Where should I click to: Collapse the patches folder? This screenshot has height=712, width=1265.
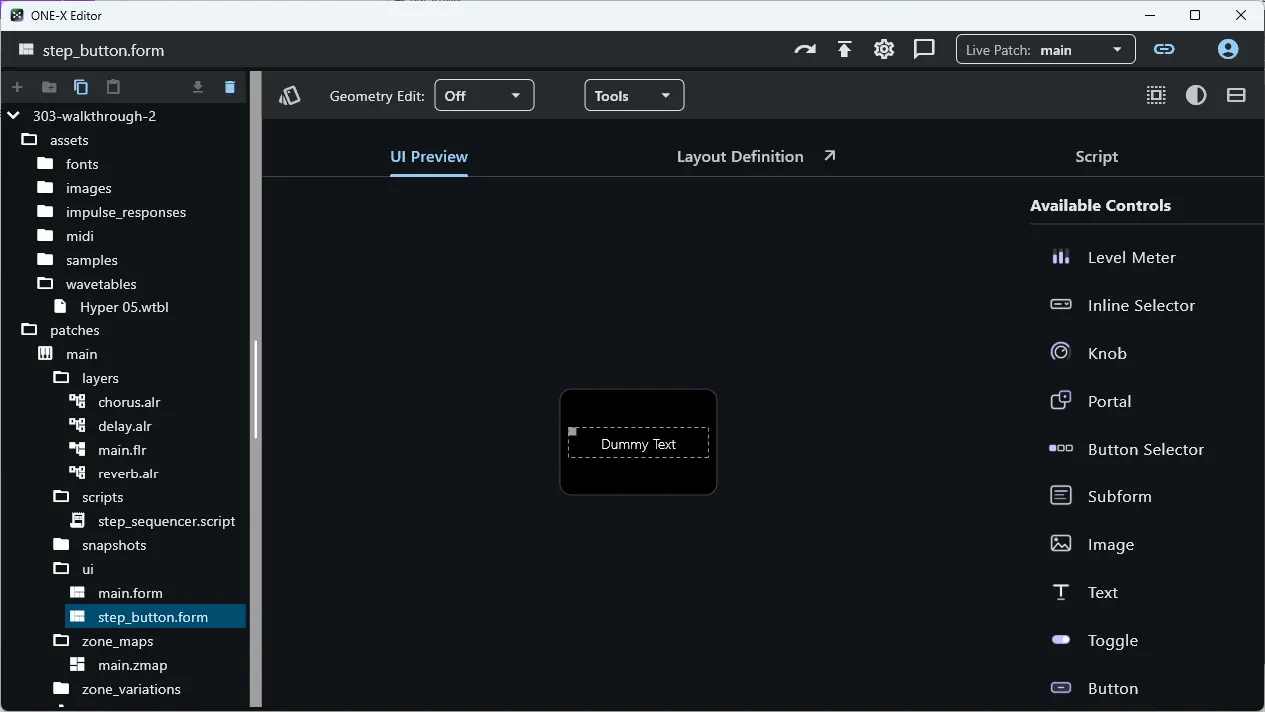[x=29, y=330]
